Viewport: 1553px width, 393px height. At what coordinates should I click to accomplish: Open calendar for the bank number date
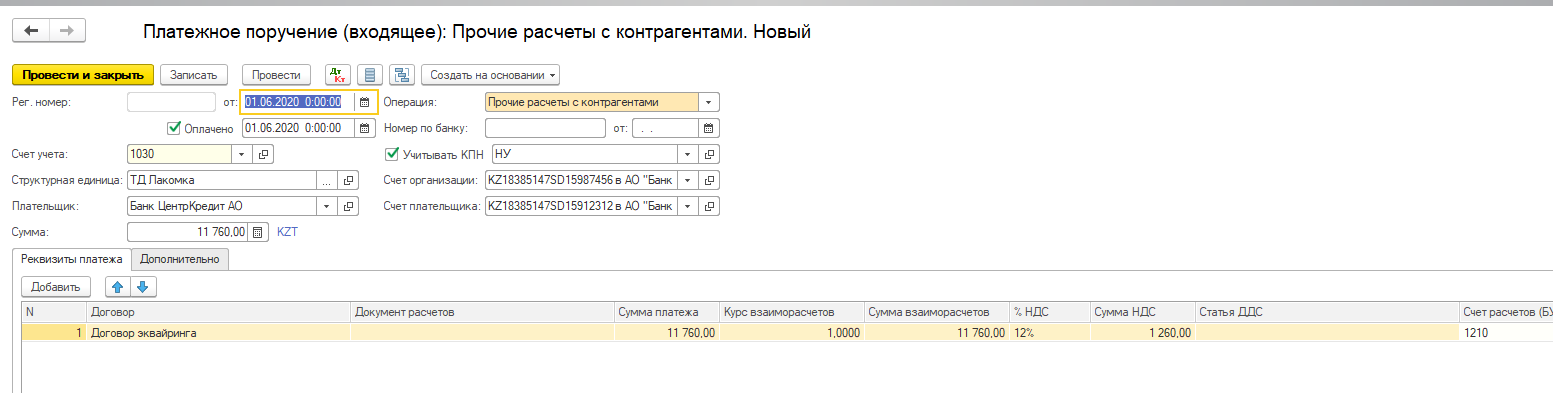(x=709, y=128)
